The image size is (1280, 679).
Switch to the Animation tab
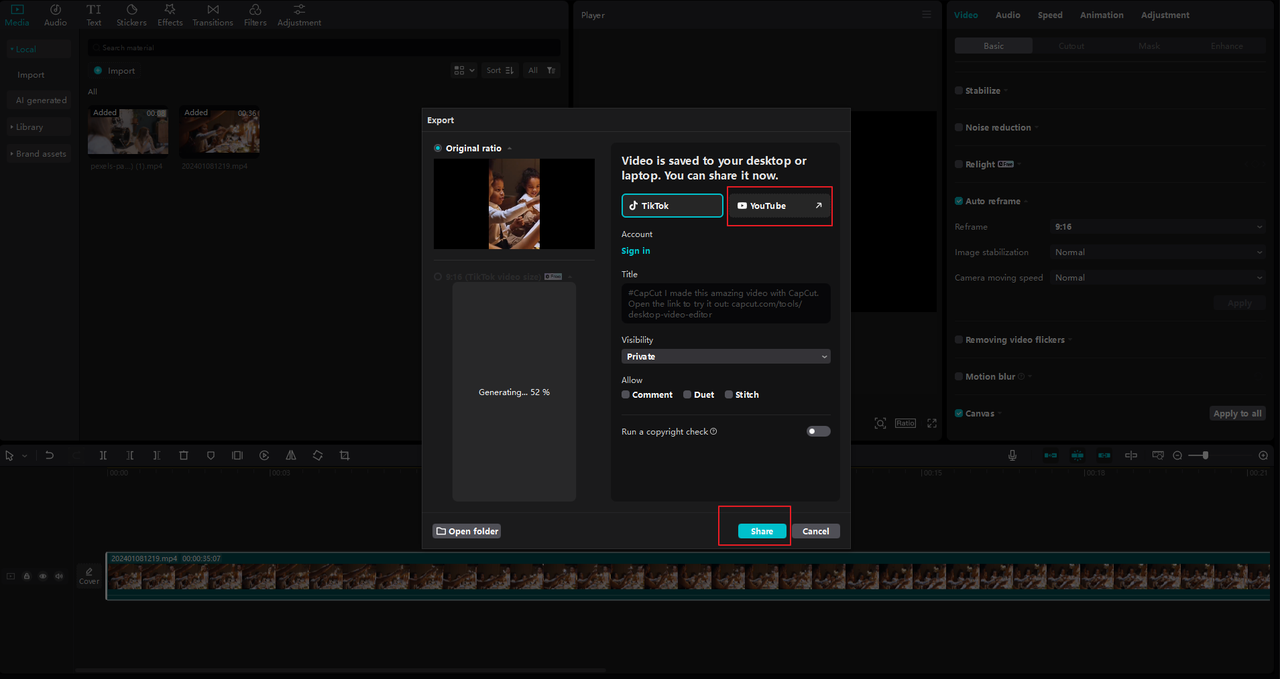1101,15
